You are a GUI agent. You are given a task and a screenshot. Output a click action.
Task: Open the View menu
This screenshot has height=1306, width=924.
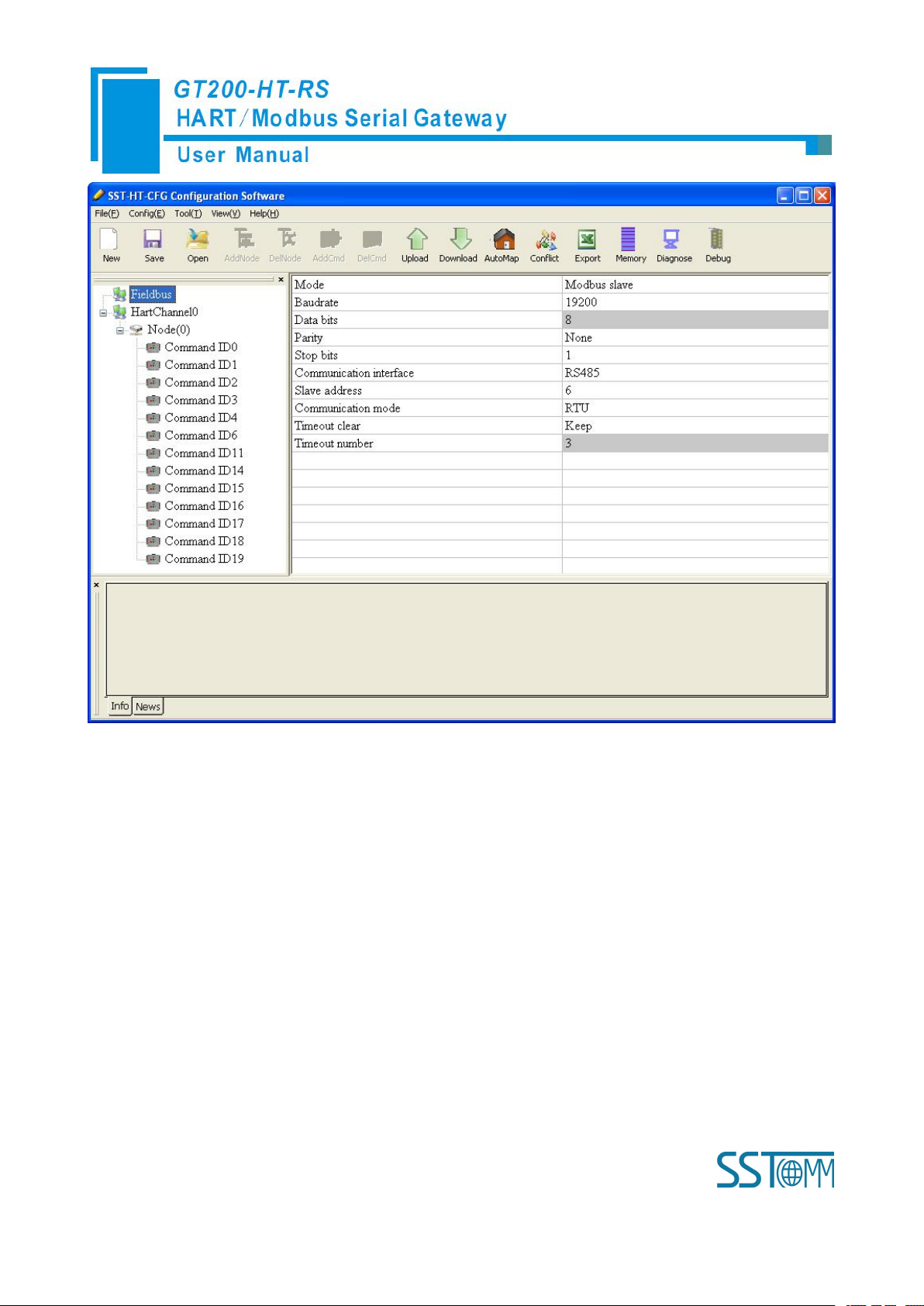[x=226, y=214]
